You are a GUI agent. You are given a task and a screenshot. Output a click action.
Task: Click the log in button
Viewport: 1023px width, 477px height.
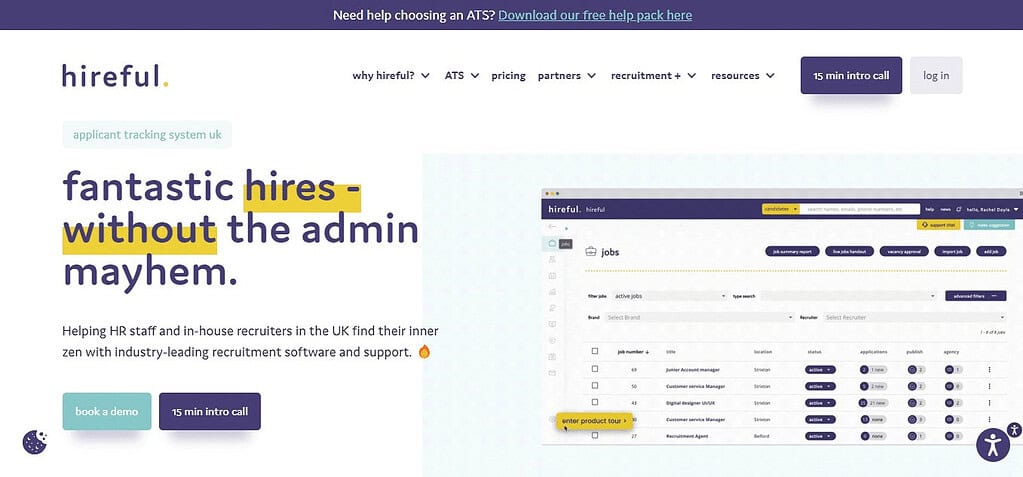pyautogui.click(x=936, y=76)
